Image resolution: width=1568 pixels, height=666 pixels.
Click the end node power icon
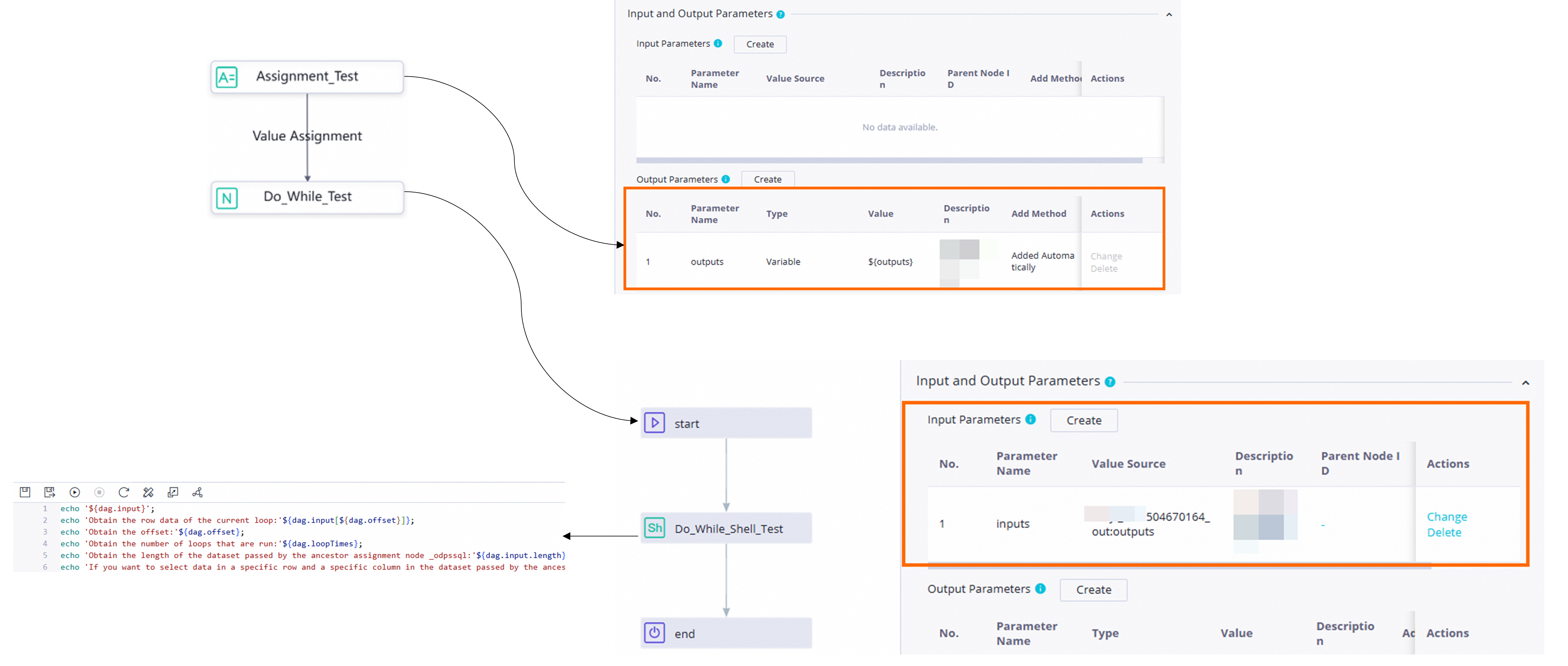654,633
